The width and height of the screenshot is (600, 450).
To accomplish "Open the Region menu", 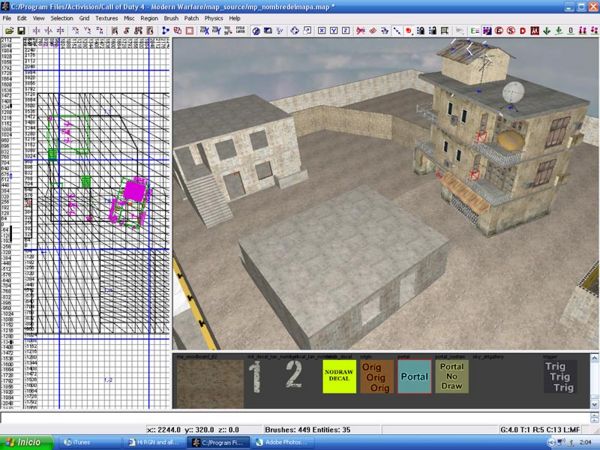I will pyautogui.click(x=149, y=18).
